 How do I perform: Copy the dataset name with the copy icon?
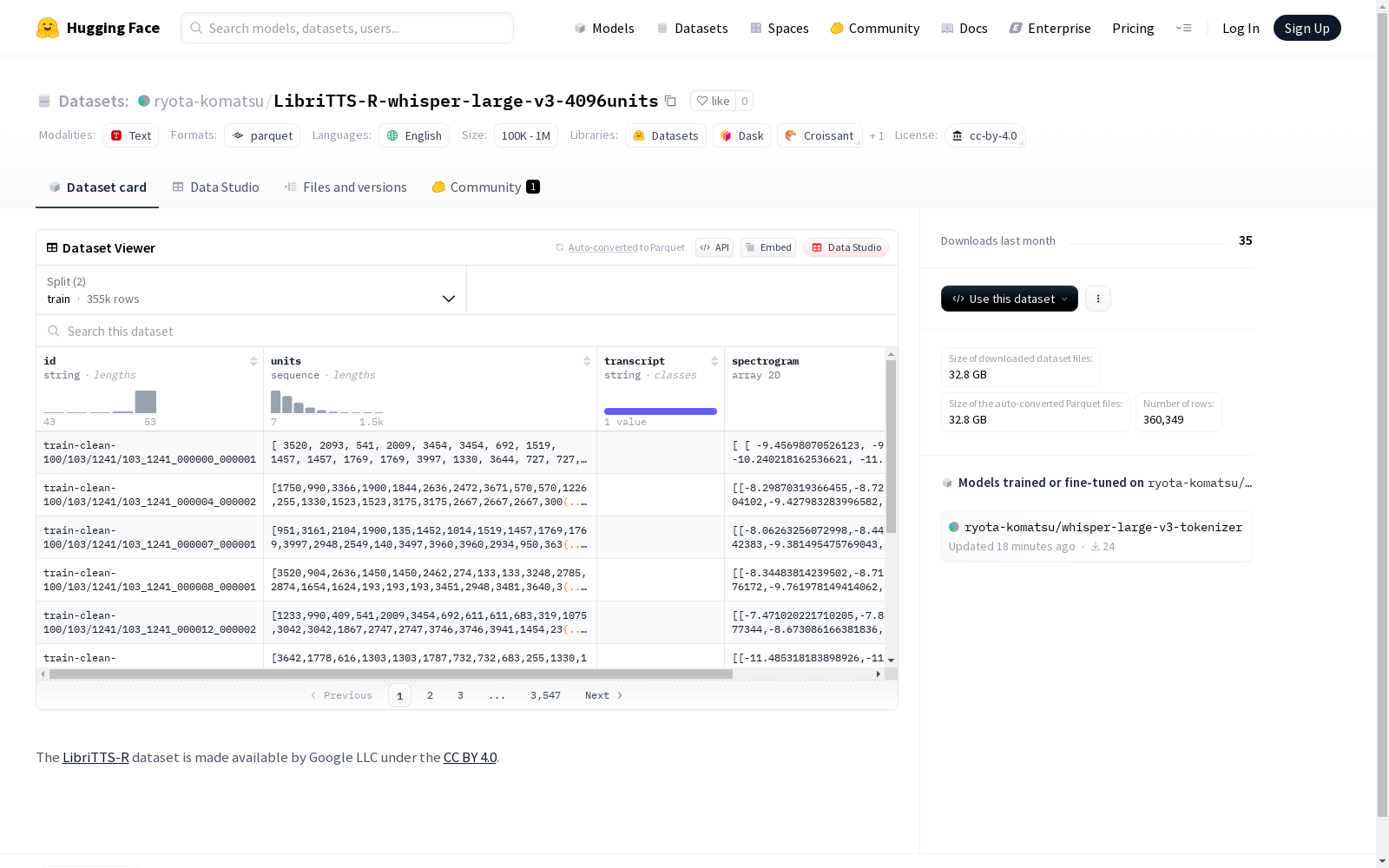(x=670, y=101)
